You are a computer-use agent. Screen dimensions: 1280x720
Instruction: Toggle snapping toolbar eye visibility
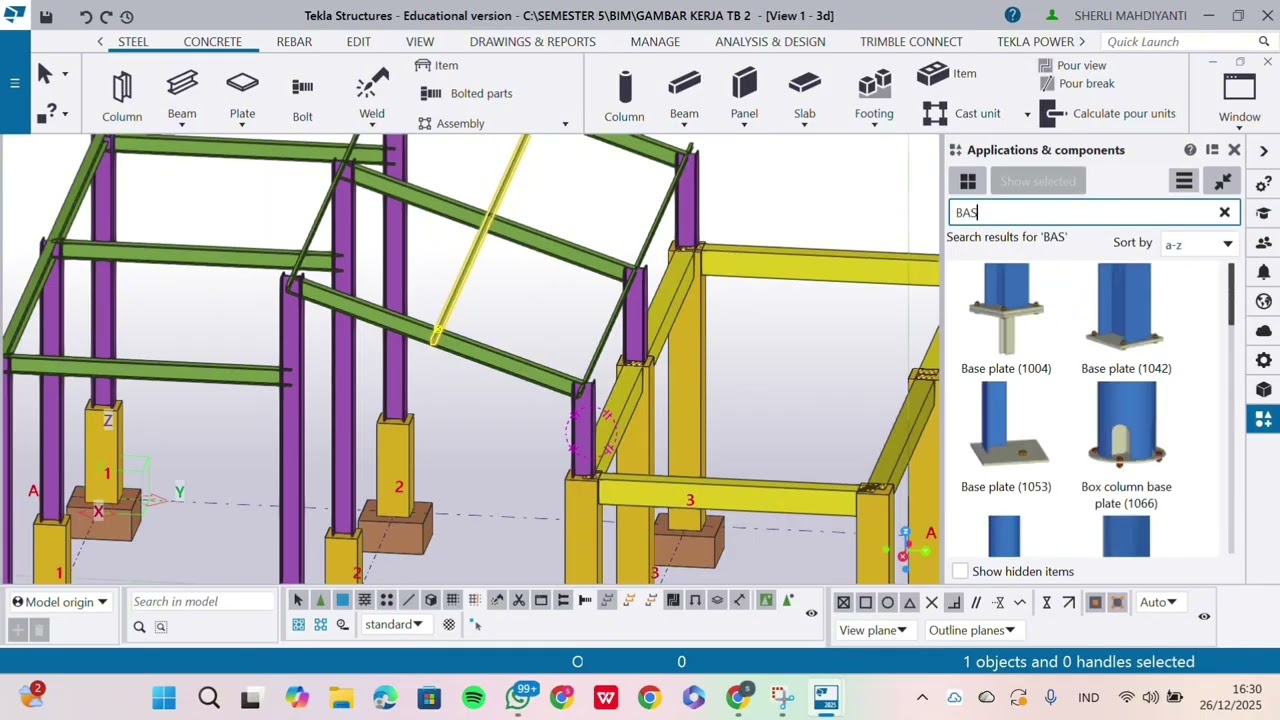pos(1204,616)
